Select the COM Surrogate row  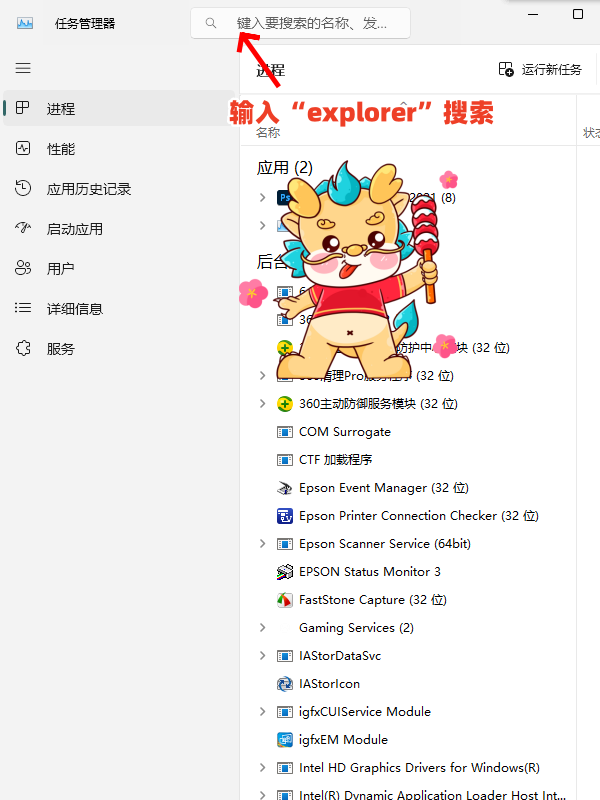coord(408,432)
